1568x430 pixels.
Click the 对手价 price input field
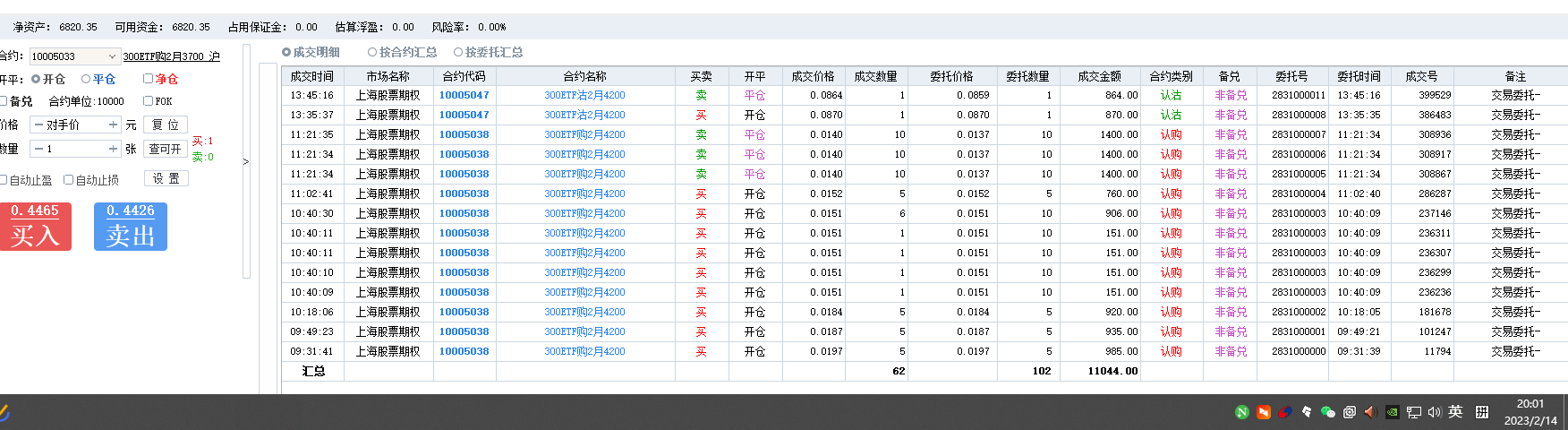point(75,125)
